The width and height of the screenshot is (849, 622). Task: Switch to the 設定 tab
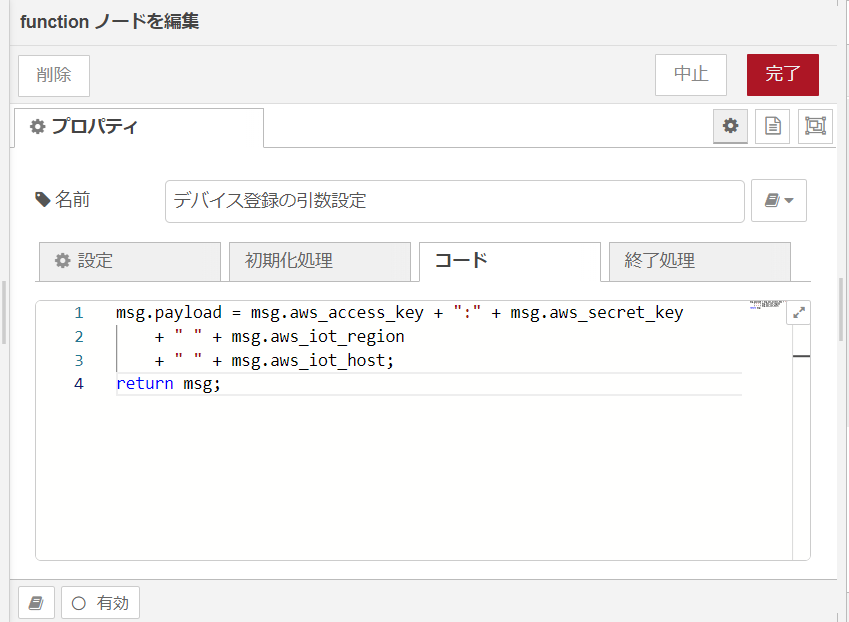pyautogui.click(x=130, y=261)
